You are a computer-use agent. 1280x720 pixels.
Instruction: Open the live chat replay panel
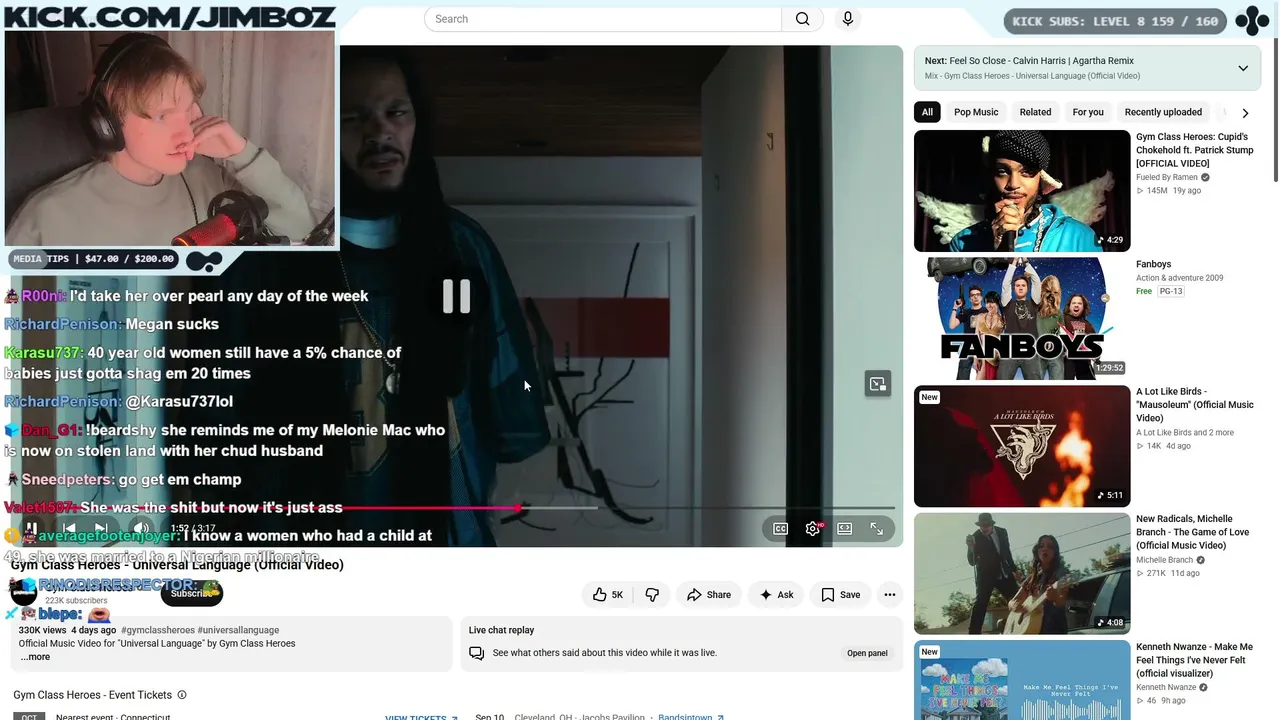click(867, 654)
